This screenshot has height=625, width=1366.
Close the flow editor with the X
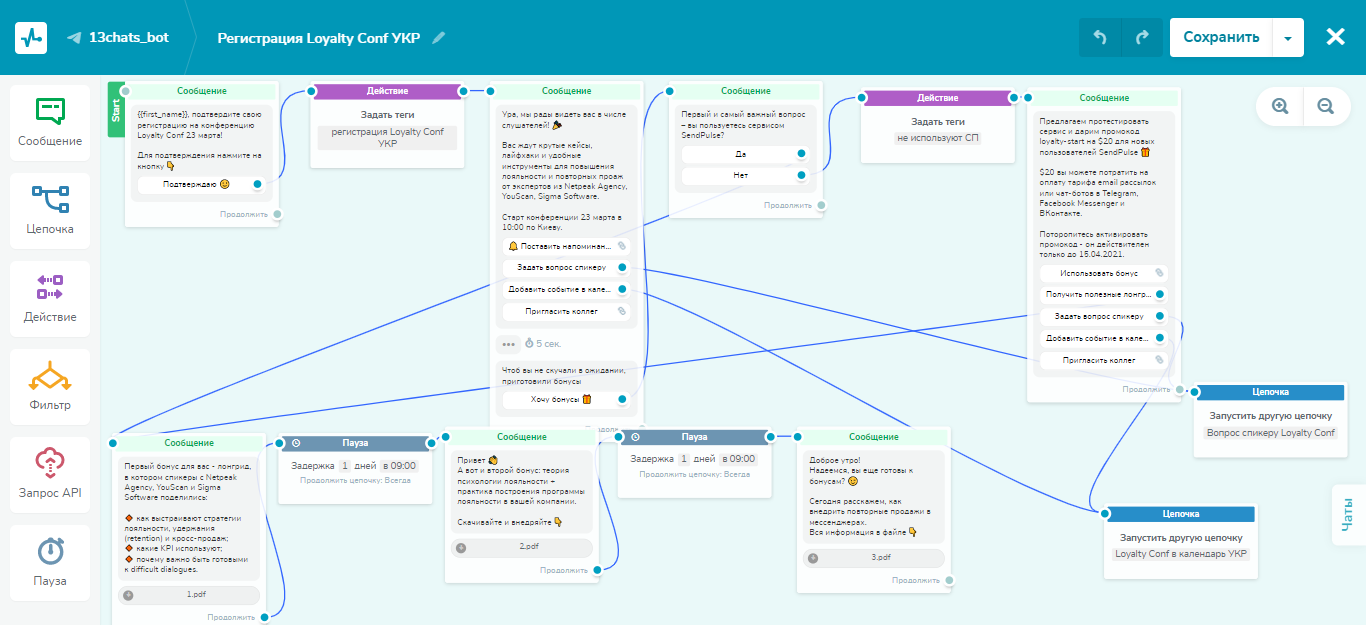pyautogui.click(x=1335, y=37)
